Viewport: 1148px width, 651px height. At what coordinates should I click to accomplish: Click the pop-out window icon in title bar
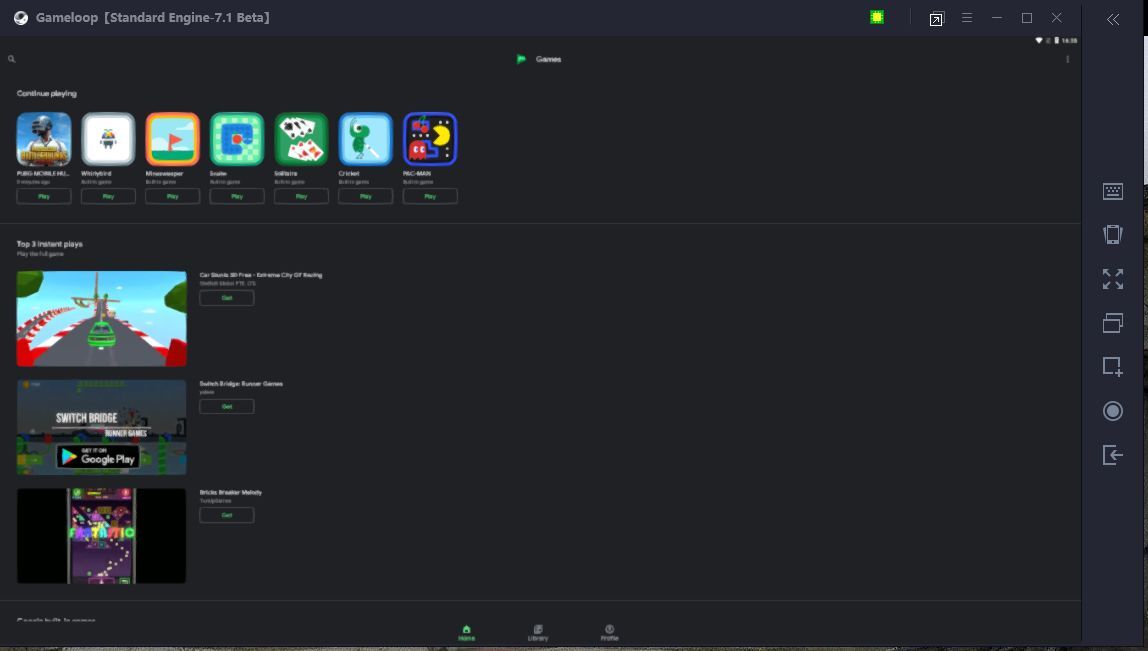pos(936,19)
